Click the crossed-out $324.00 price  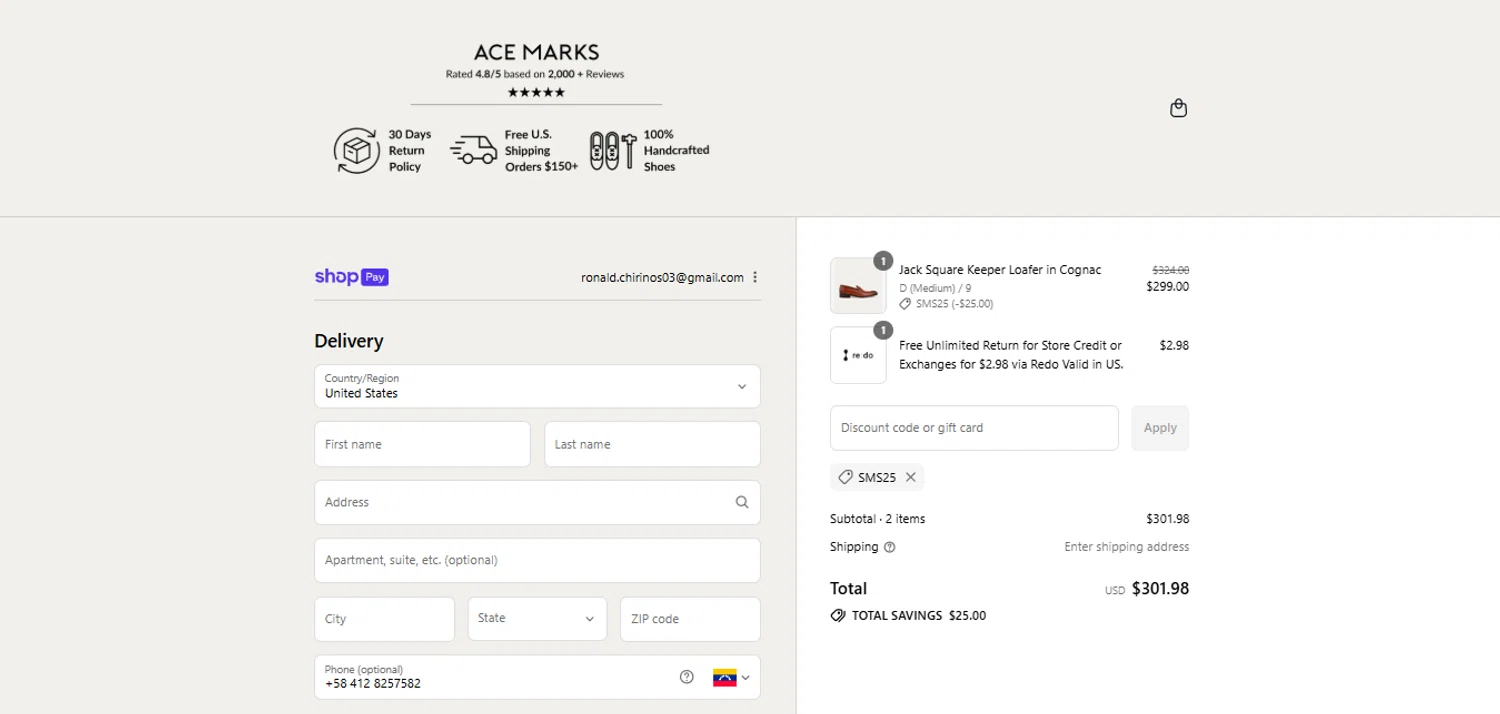(1170, 270)
